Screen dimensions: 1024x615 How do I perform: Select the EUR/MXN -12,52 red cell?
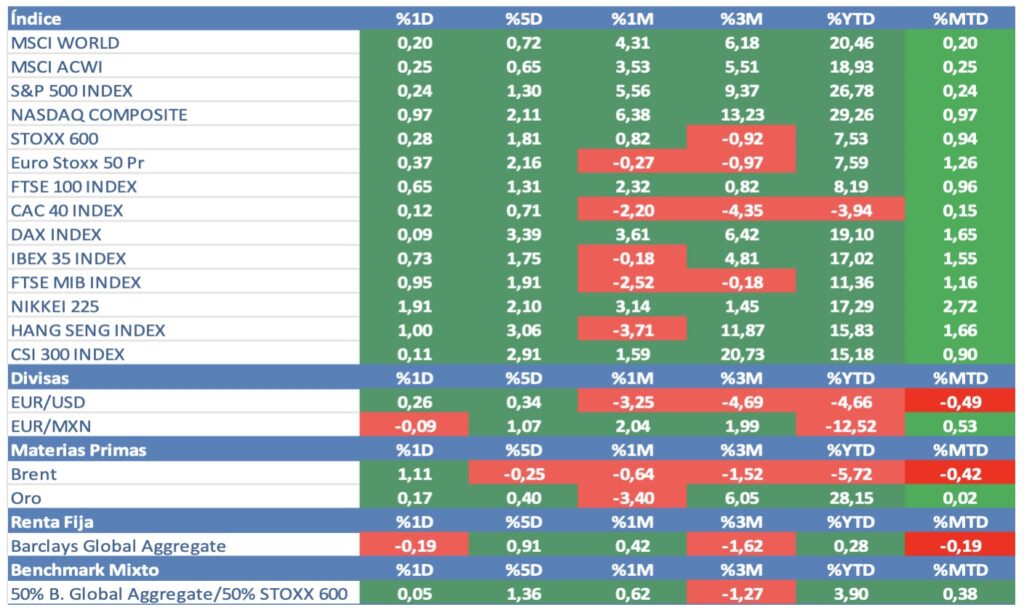coord(848,426)
